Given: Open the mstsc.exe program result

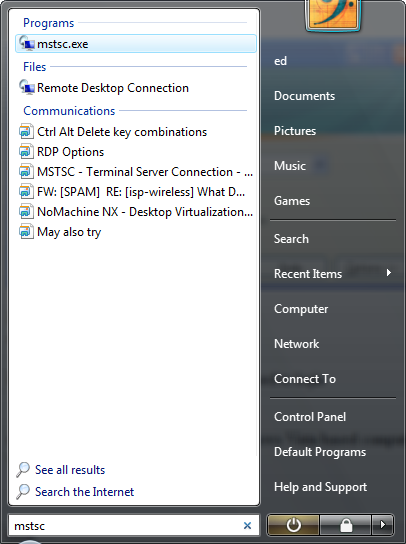Looking at the screenshot, I should coord(136,44).
